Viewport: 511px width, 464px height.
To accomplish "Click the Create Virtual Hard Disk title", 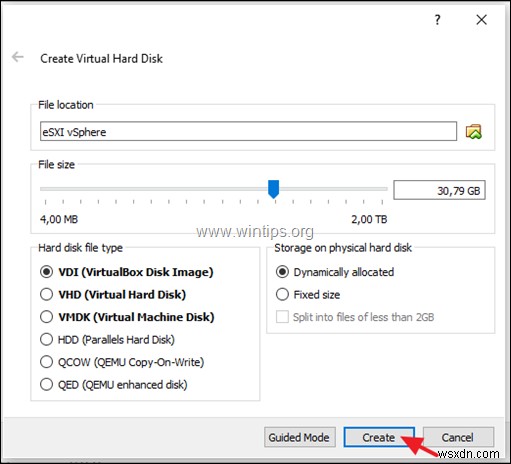I will click(101, 59).
